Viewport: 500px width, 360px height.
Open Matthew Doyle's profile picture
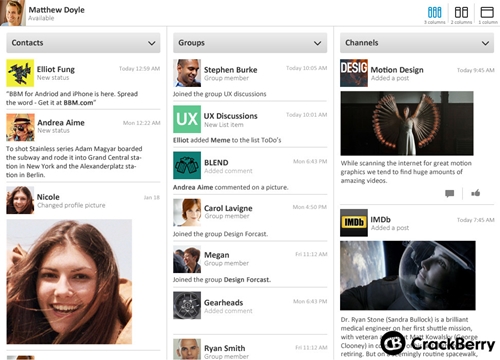(13, 13)
